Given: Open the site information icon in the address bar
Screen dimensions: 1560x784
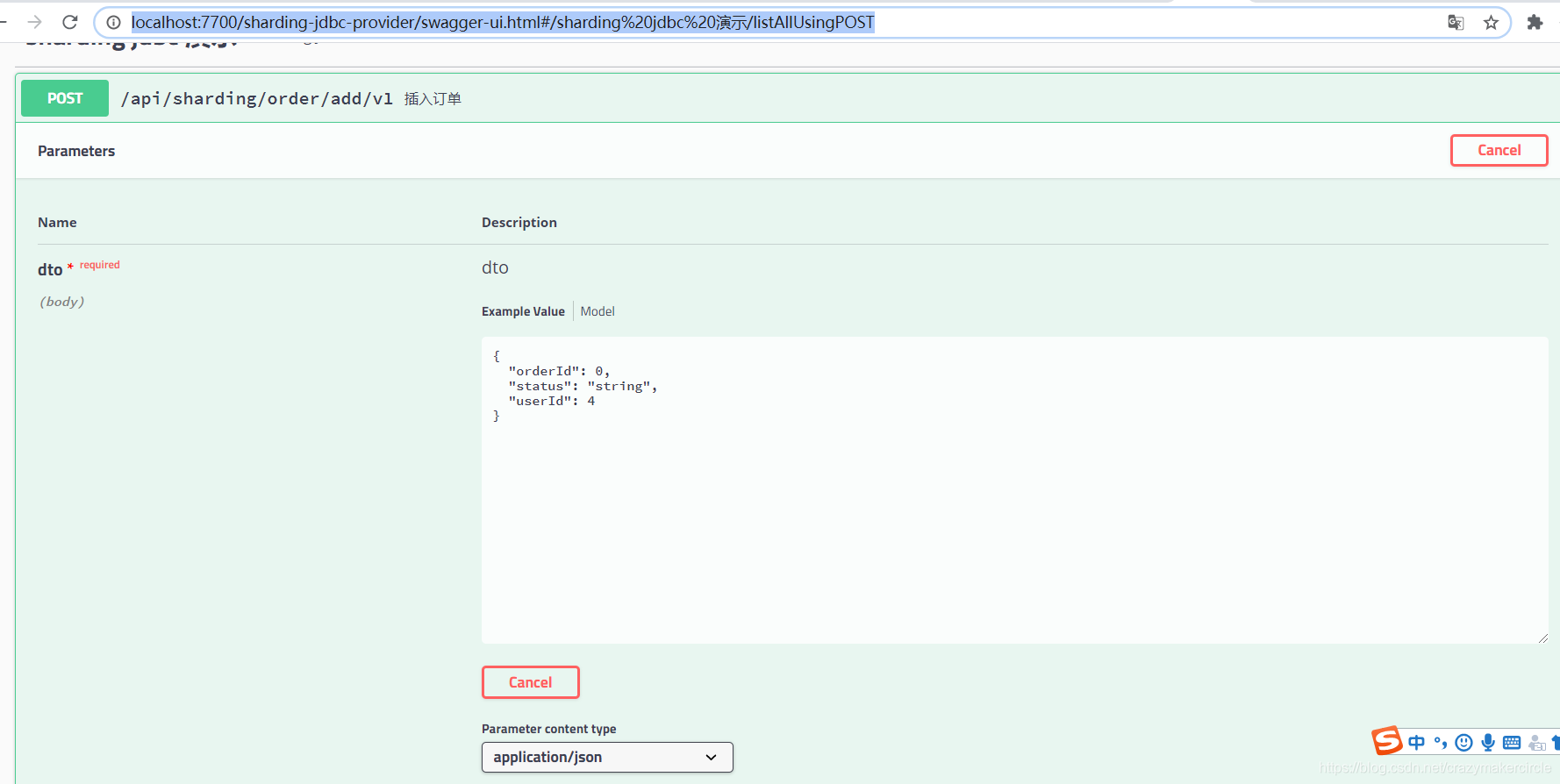Looking at the screenshot, I should click(113, 22).
